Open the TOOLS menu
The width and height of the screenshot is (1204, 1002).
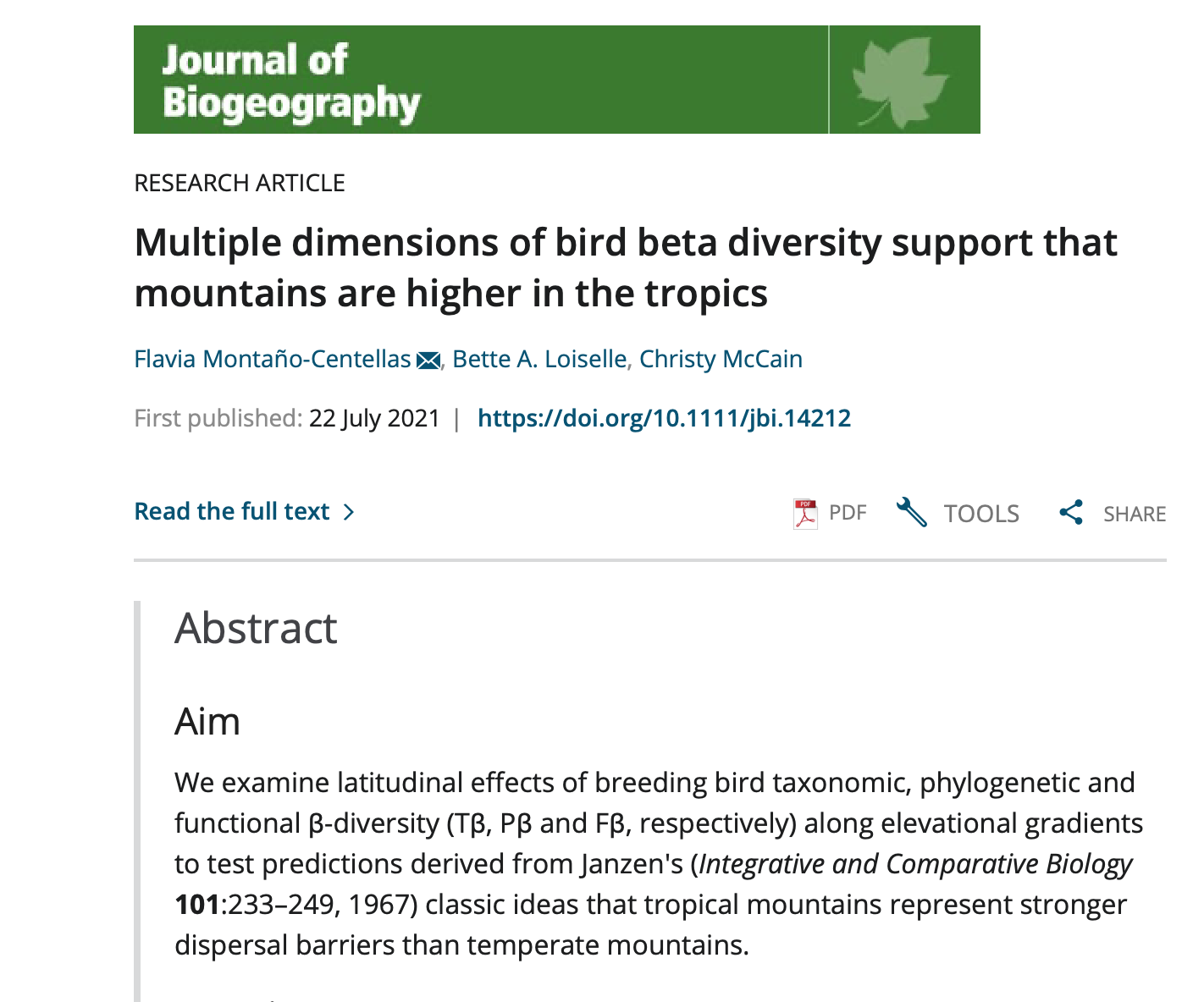(981, 514)
